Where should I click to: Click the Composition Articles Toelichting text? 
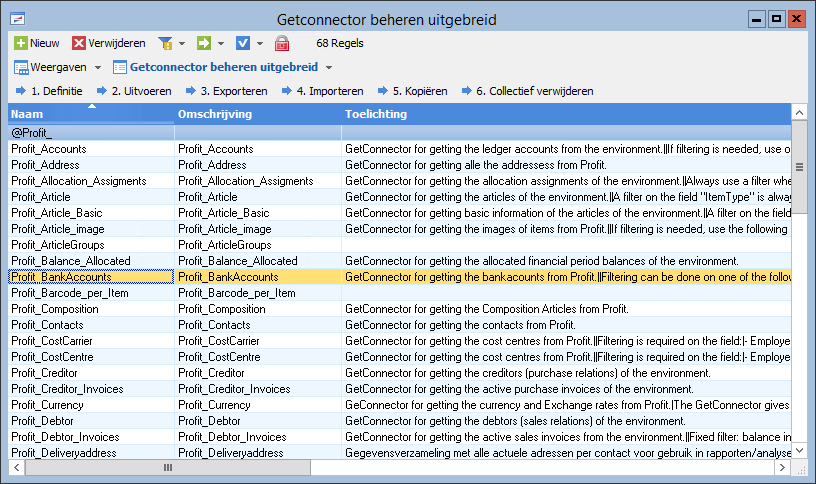tap(487, 309)
